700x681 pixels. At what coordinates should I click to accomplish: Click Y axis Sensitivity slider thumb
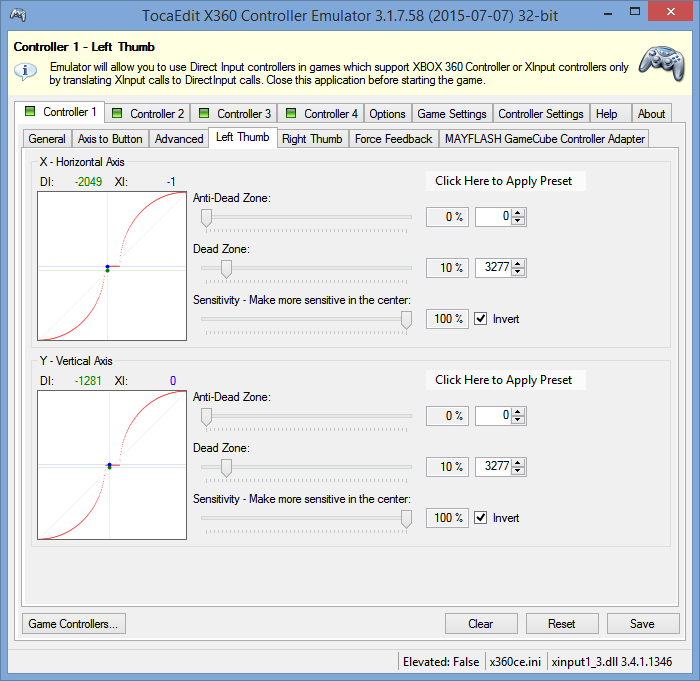tap(406, 519)
